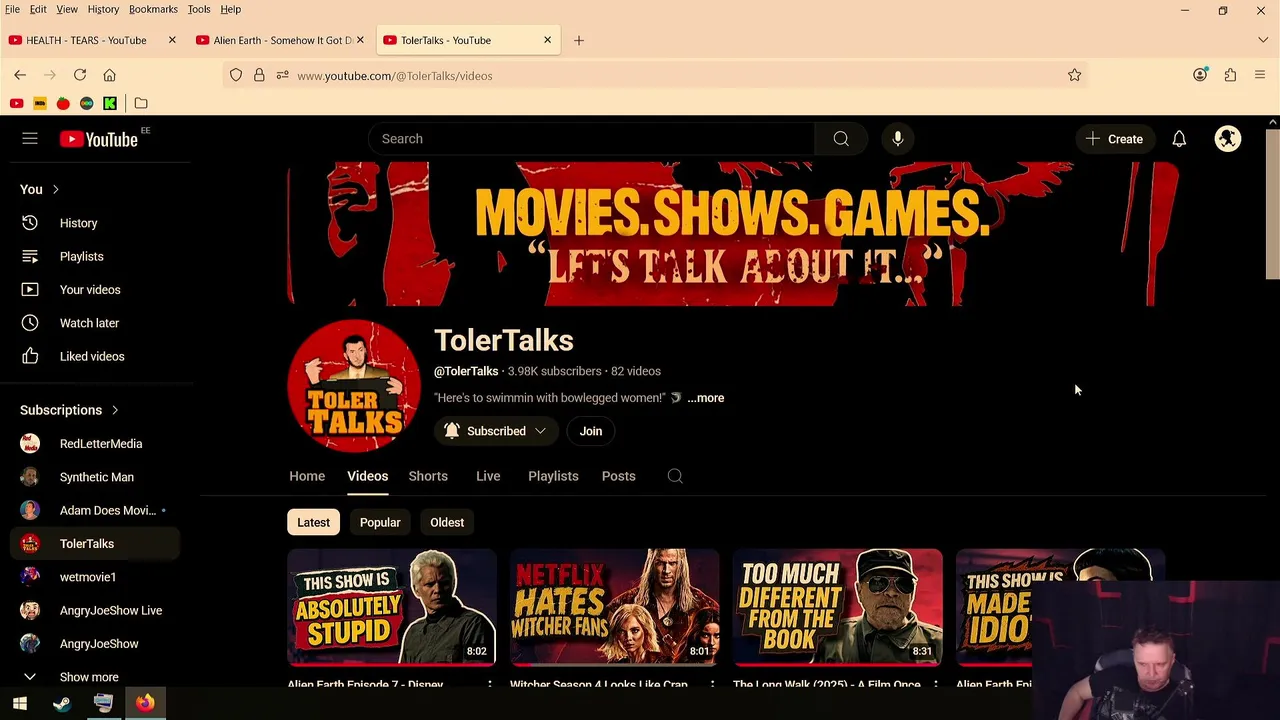1280x720 pixels.
Task: Click the site padlock icon
Action: point(259,75)
